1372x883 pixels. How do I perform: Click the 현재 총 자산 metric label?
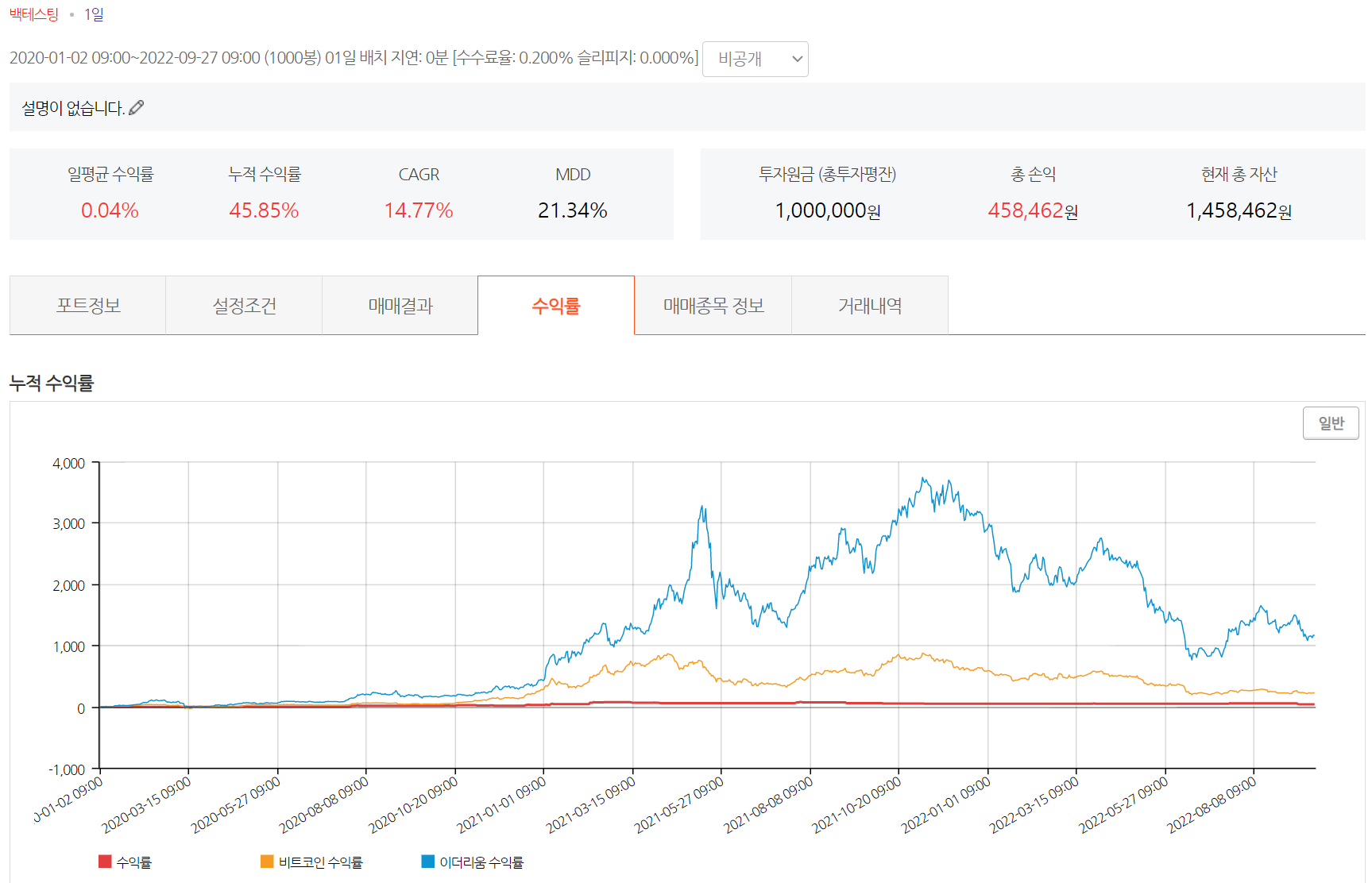(1239, 174)
